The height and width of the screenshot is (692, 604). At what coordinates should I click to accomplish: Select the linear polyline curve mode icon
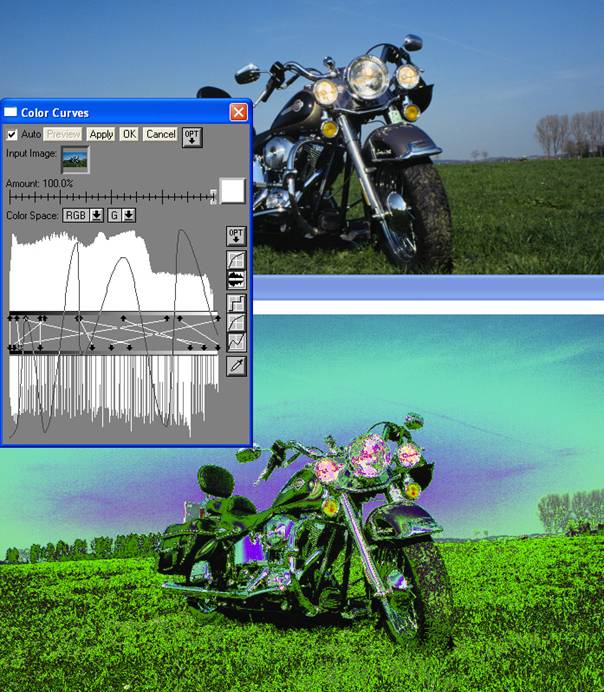pos(236,342)
